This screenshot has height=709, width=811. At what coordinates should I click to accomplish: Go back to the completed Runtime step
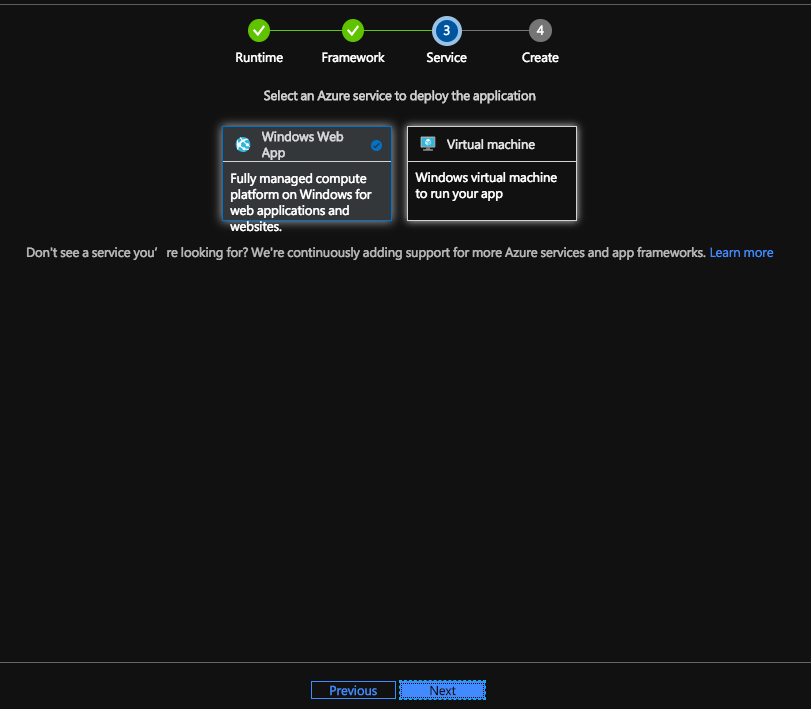(259, 31)
